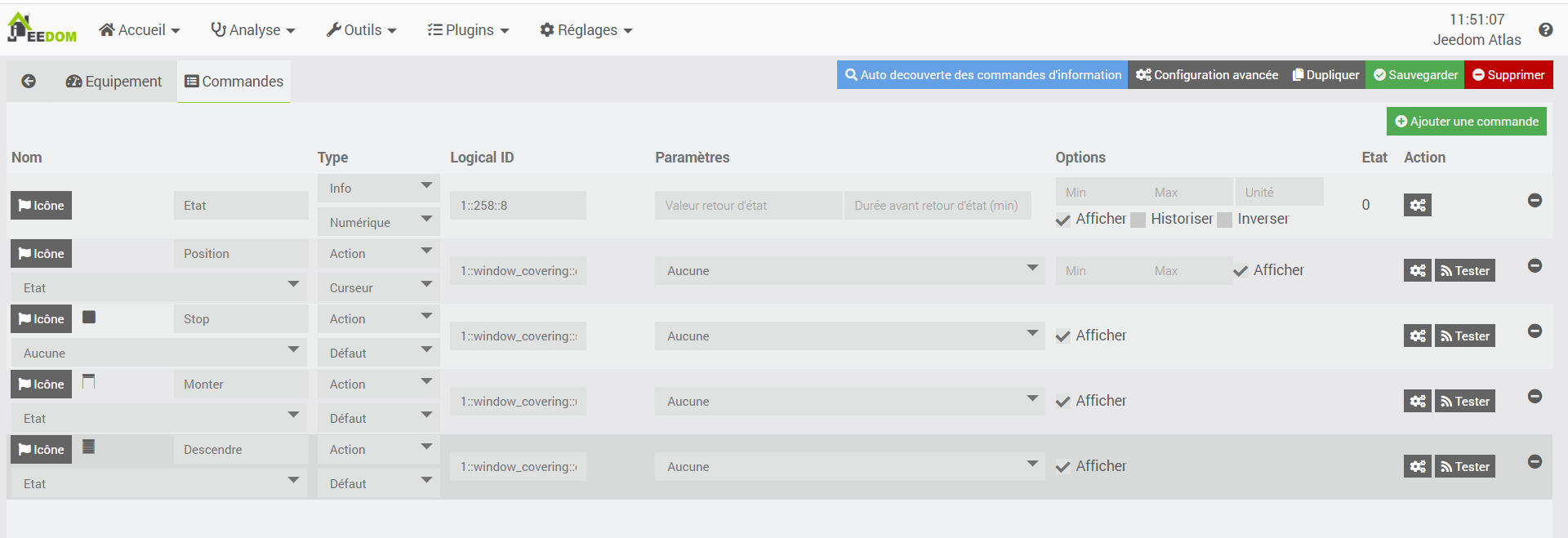Uncheck Afficher for the Stop command

(x=1062, y=336)
